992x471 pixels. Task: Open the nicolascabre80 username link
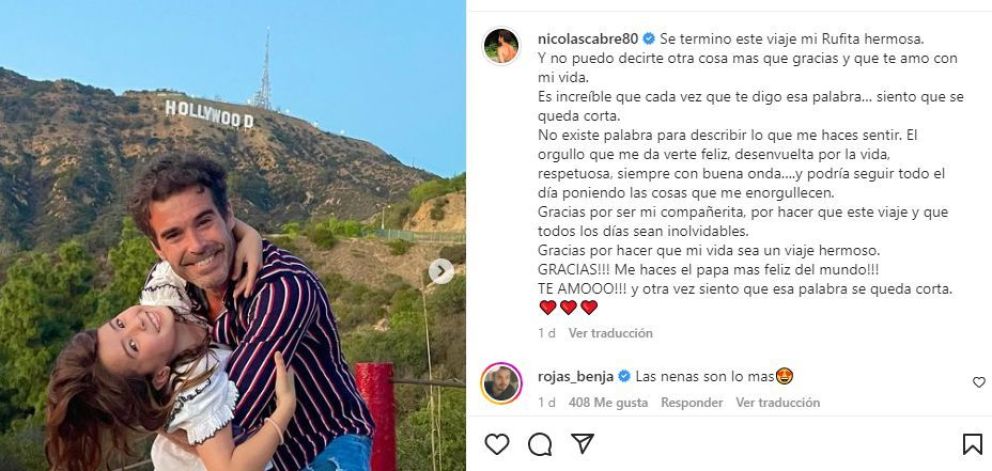tap(588, 39)
